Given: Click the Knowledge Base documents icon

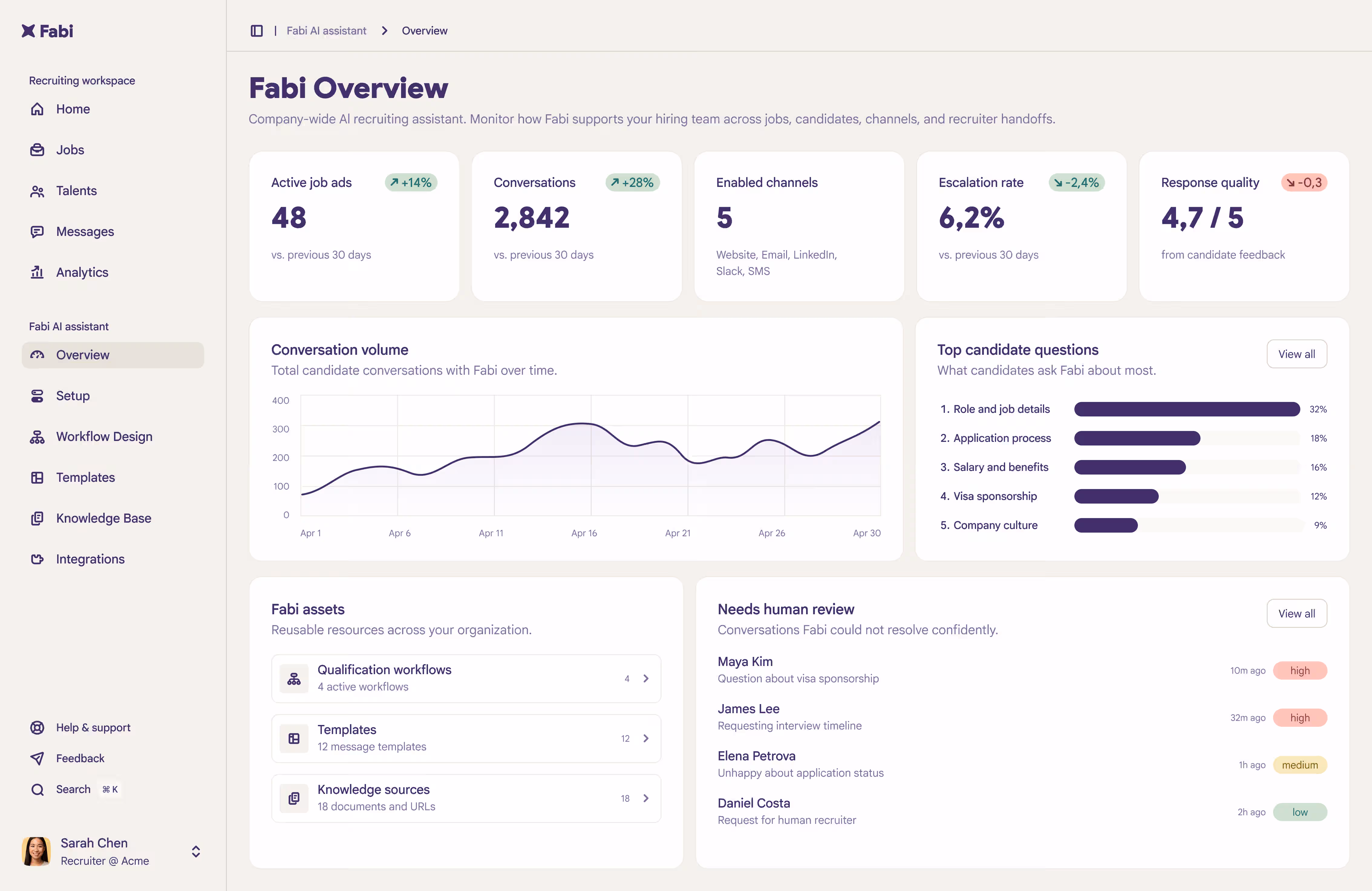Looking at the screenshot, I should point(38,518).
